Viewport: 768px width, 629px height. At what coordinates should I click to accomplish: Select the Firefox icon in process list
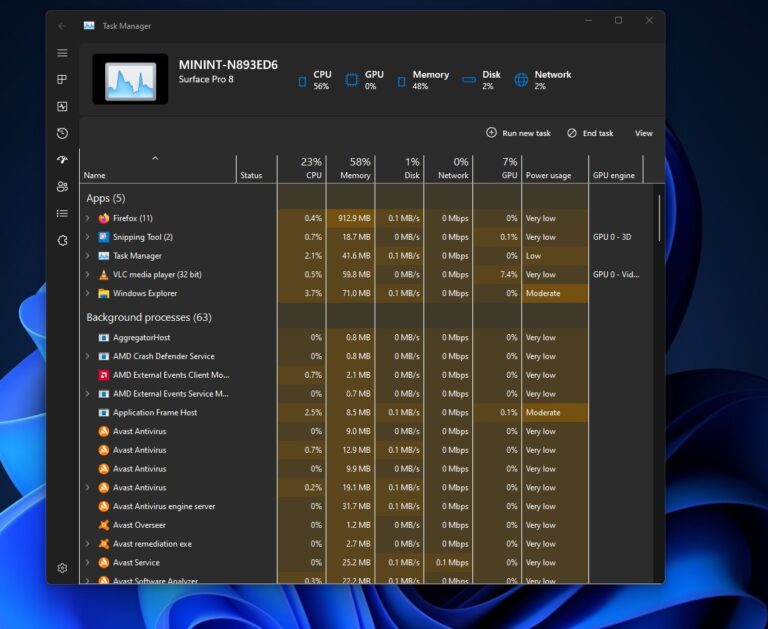point(103,218)
